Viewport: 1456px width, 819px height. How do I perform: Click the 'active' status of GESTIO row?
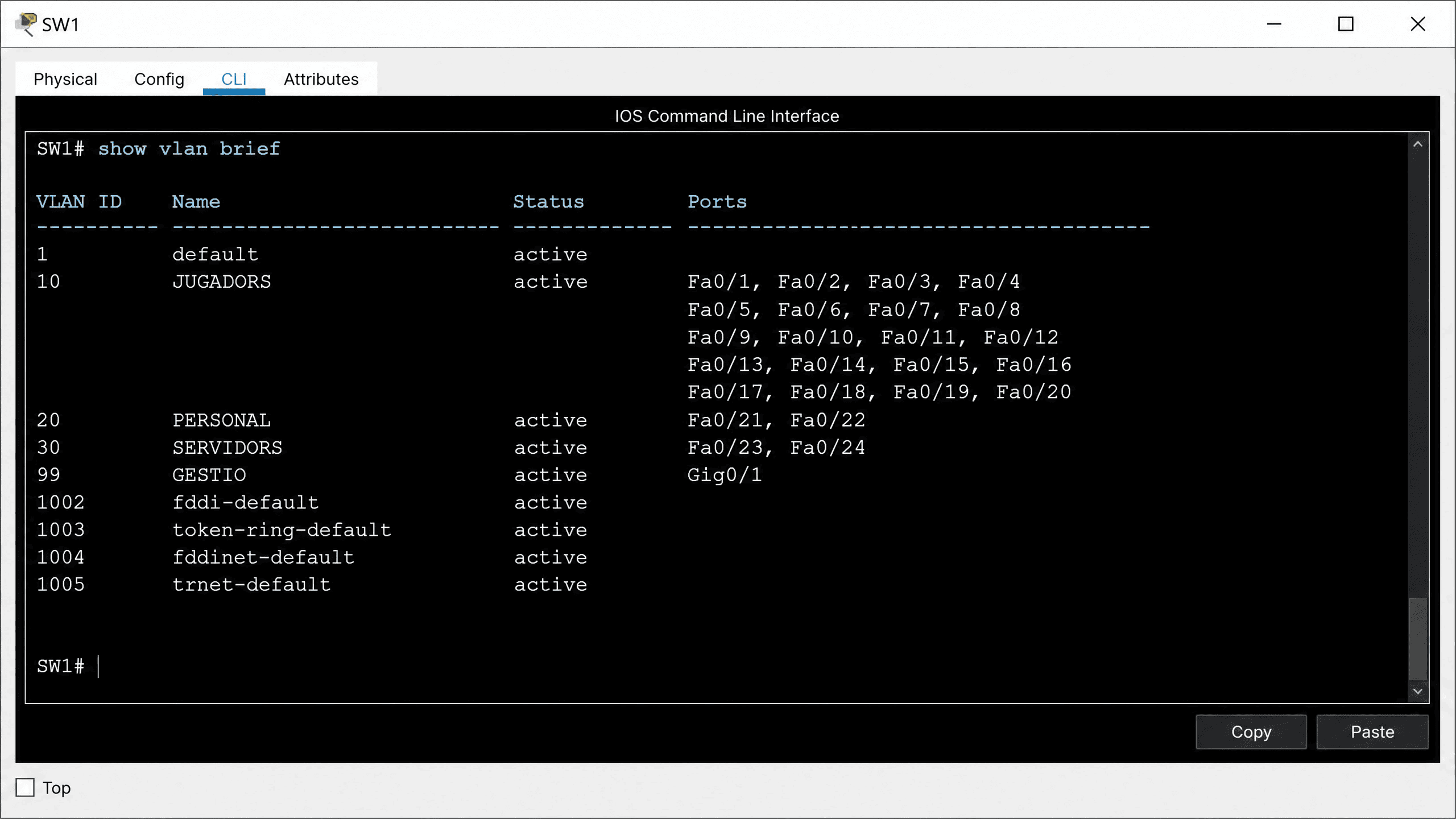pyautogui.click(x=551, y=475)
